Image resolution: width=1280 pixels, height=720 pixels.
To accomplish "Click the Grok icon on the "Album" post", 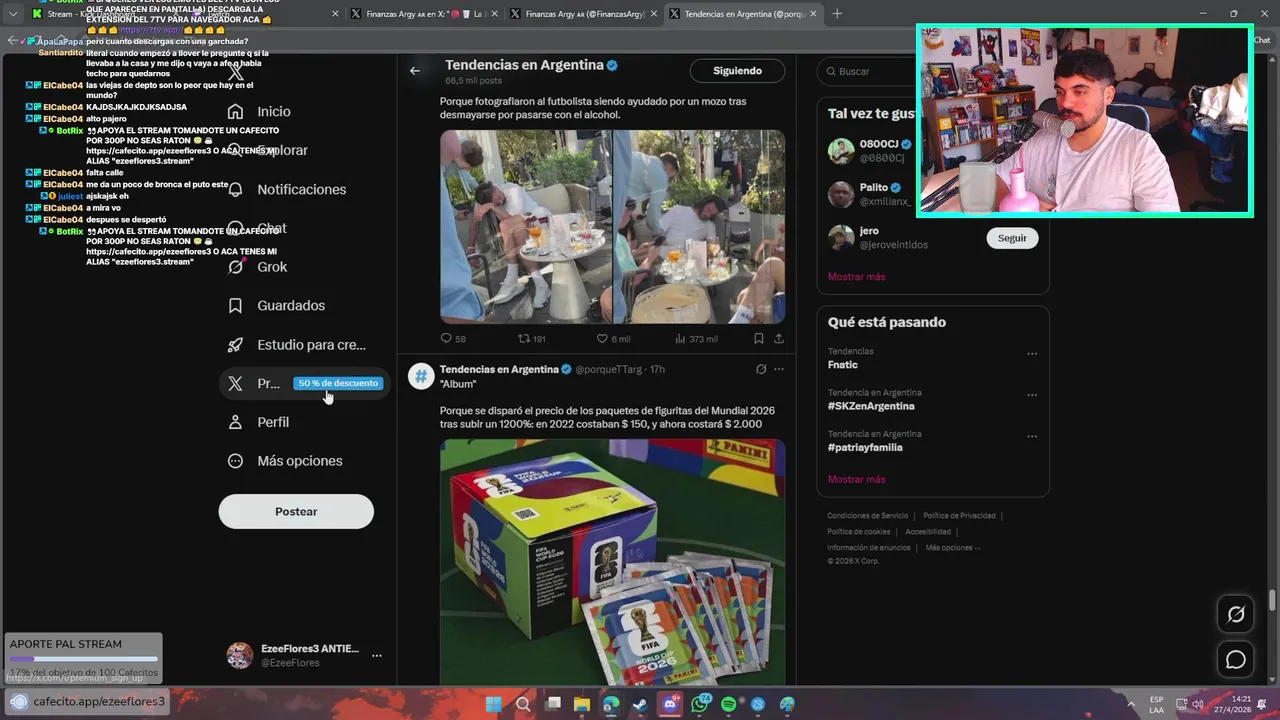I will tap(761, 369).
